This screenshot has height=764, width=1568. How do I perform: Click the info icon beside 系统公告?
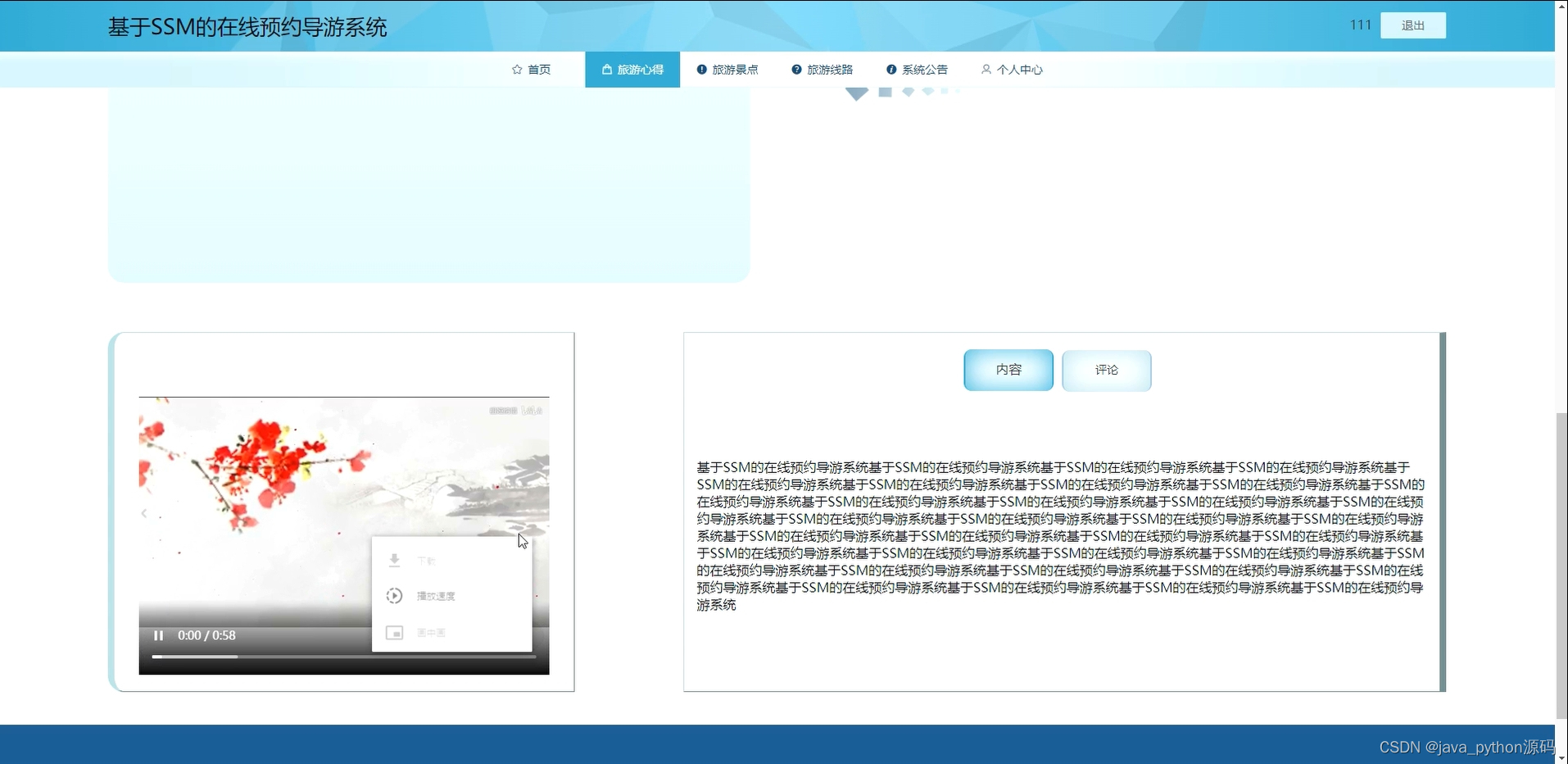tap(891, 70)
